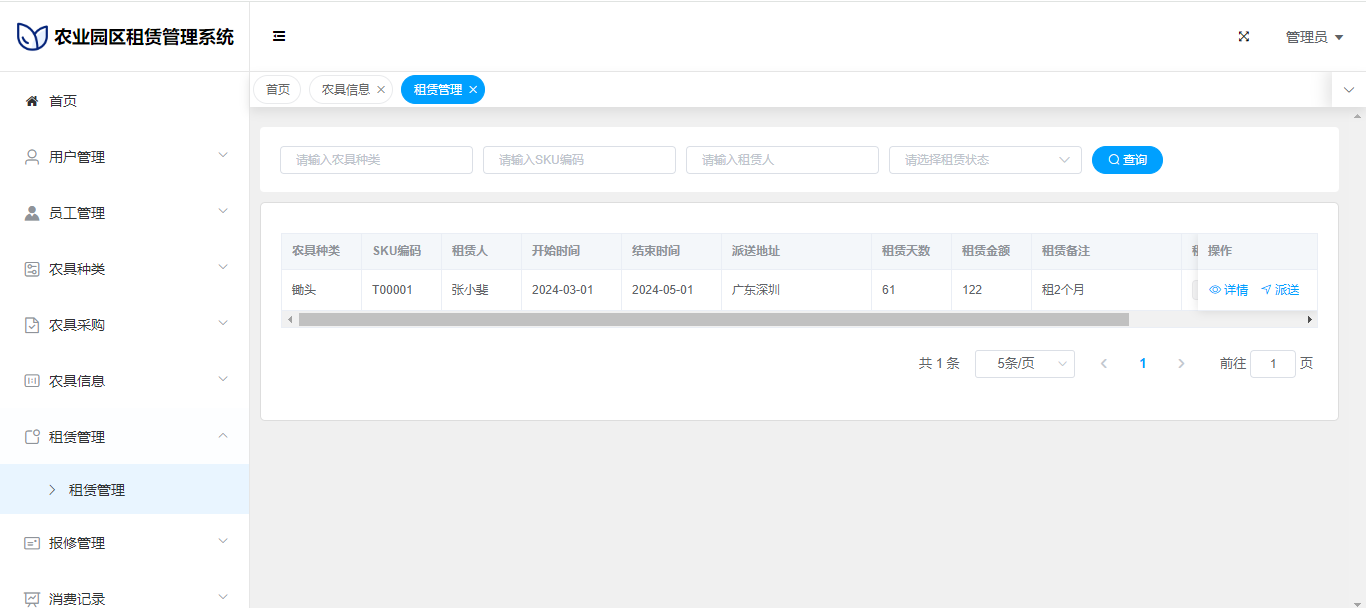Select the 租赁管理 submenu item
This screenshot has height=608, width=1366.
point(97,490)
